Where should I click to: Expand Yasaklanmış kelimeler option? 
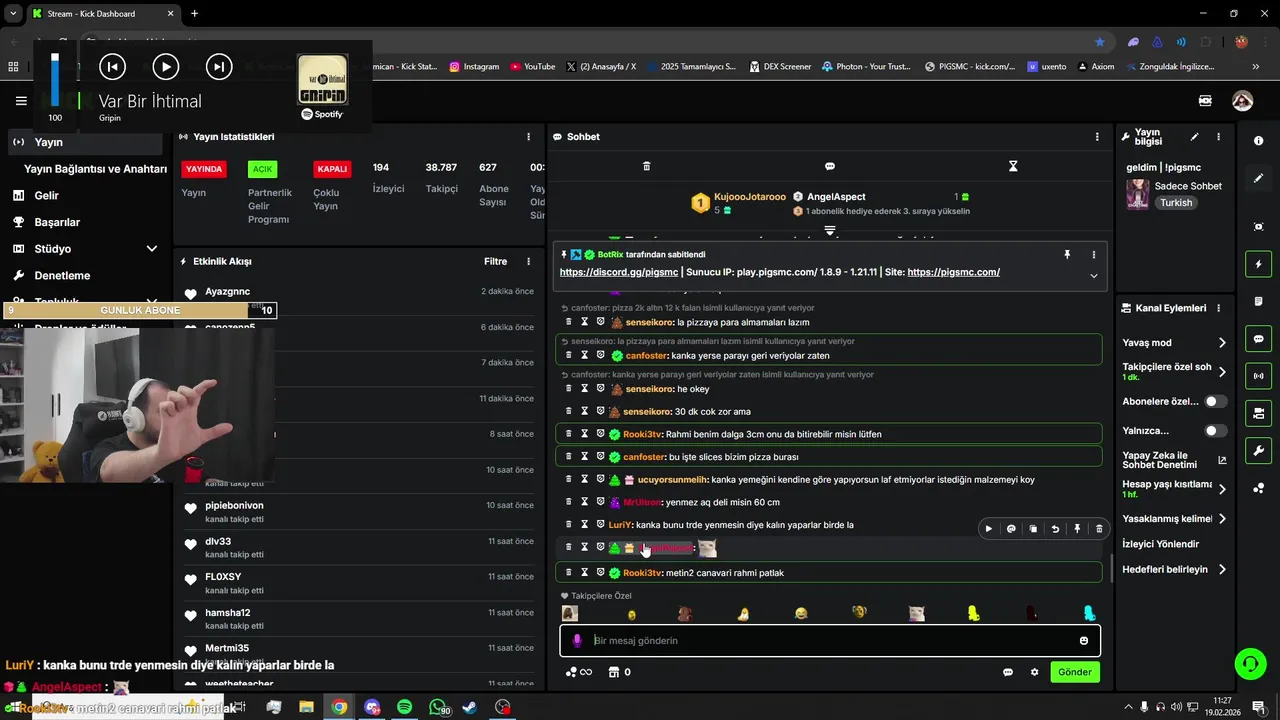point(1222,519)
